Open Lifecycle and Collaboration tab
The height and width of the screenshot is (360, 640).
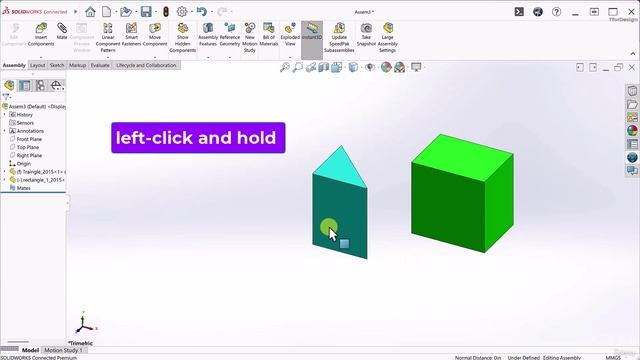click(x=146, y=65)
